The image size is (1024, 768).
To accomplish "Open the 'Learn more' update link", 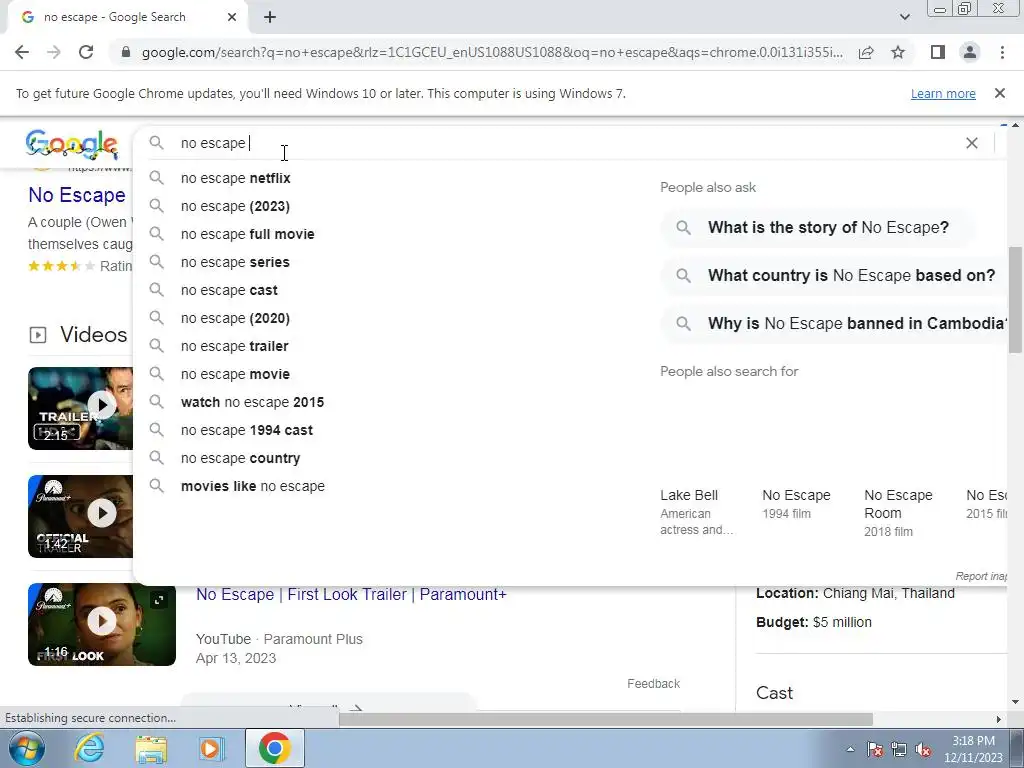I will point(943,93).
